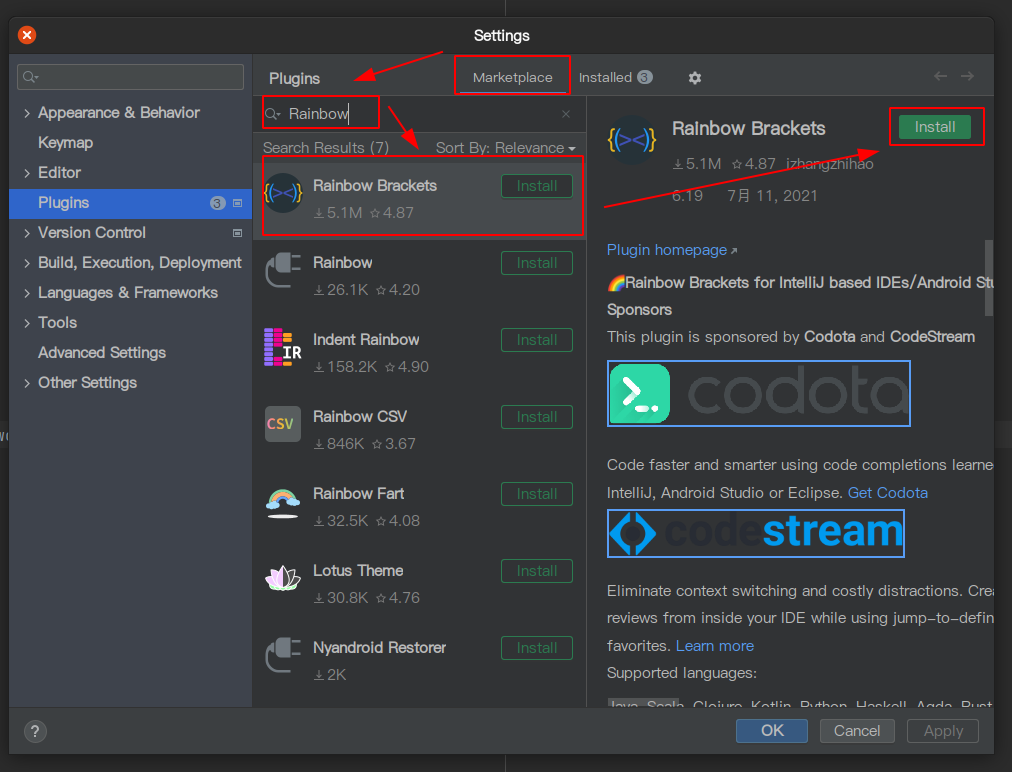Viewport: 1012px width, 772px height.
Task: Click the Apply button
Action: tap(943, 731)
